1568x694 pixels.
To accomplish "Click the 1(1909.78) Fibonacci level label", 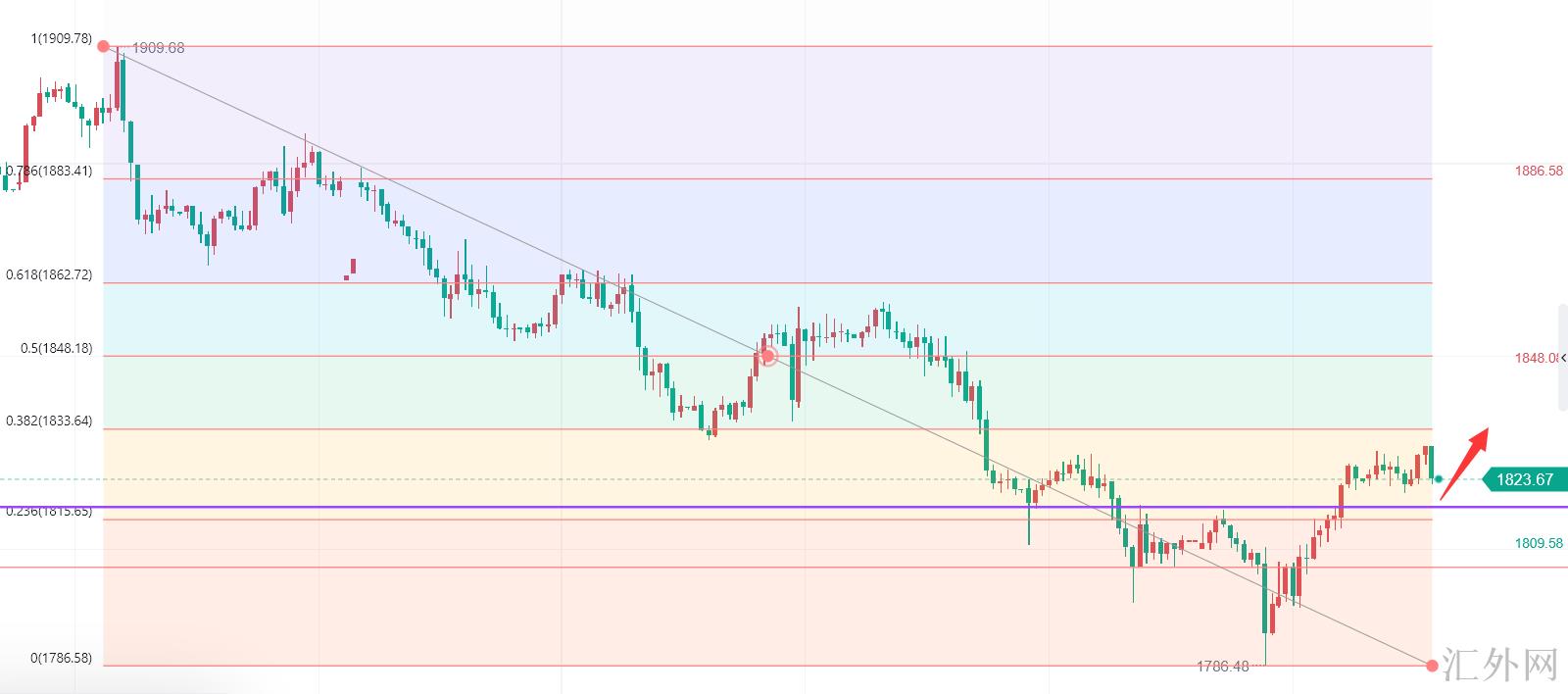I will (61, 39).
